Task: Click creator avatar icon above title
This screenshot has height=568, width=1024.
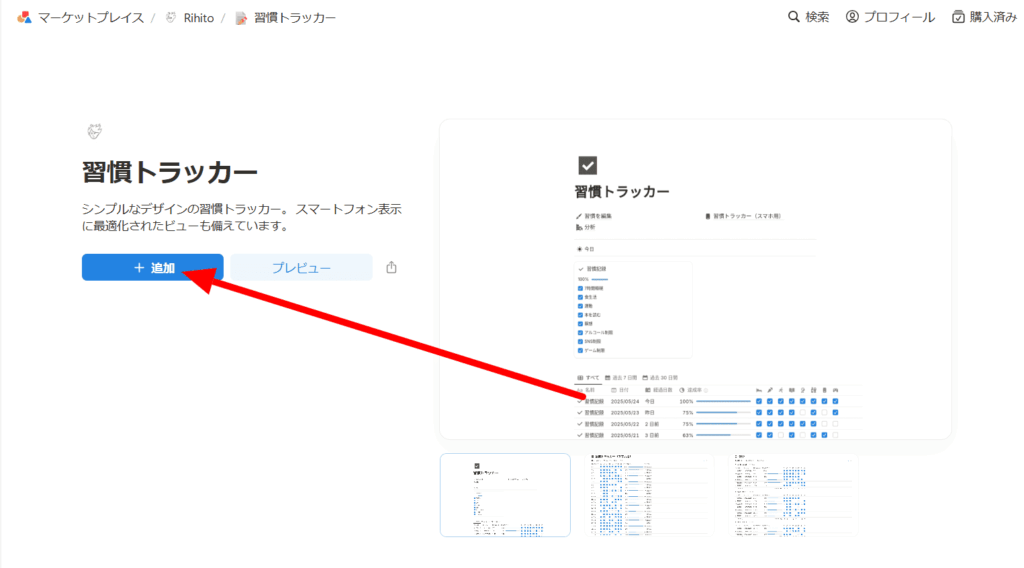Action: tap(94, 131)
